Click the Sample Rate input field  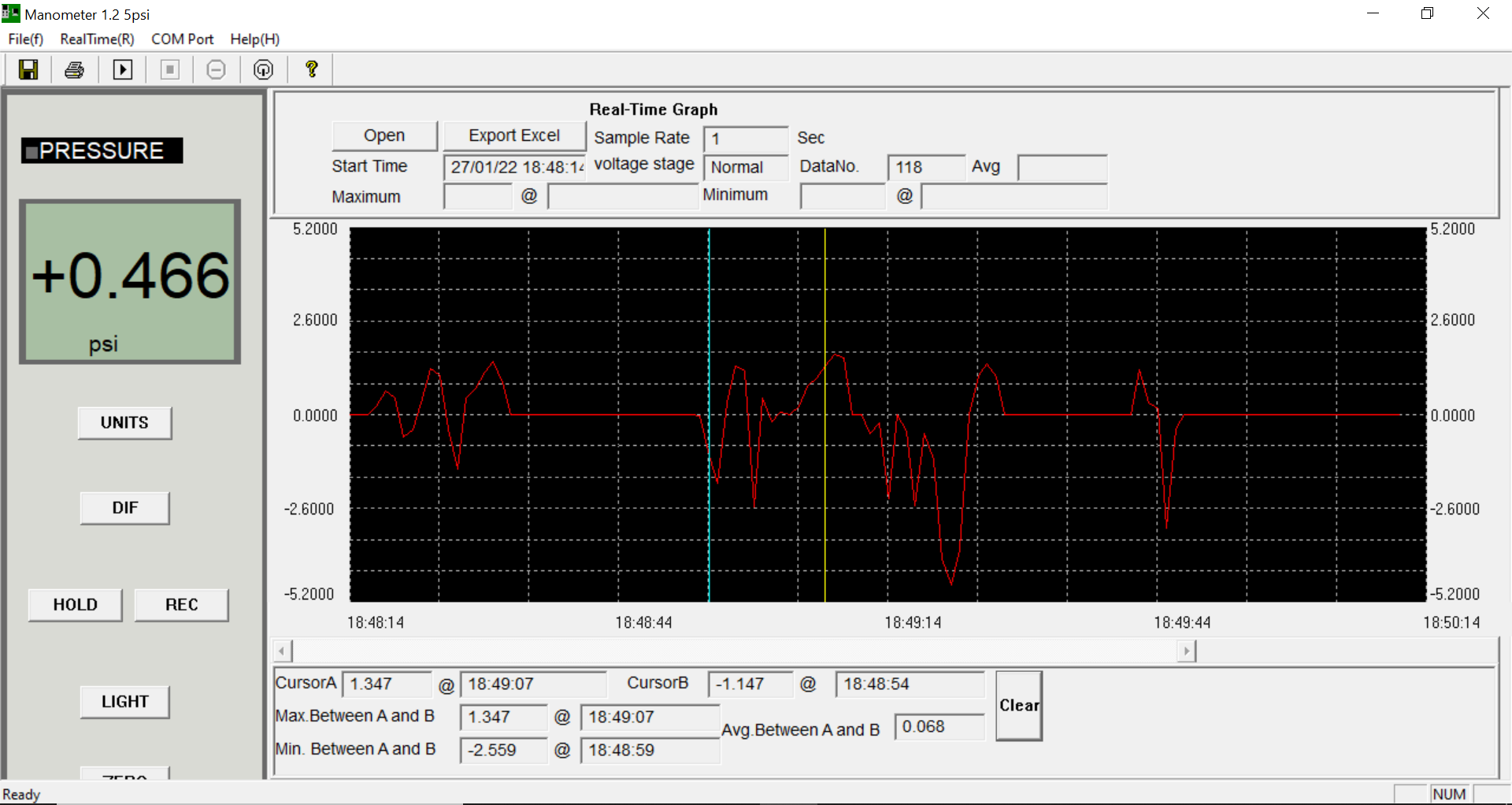point(745,139)
